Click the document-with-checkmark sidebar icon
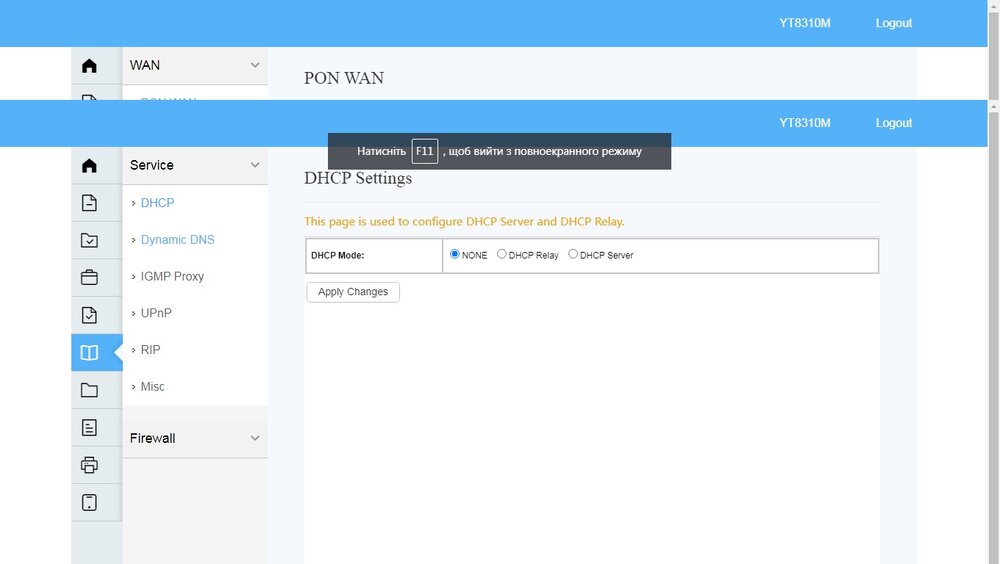The width and height of the screenshot is (1000, 564). (x=89, y=315)
